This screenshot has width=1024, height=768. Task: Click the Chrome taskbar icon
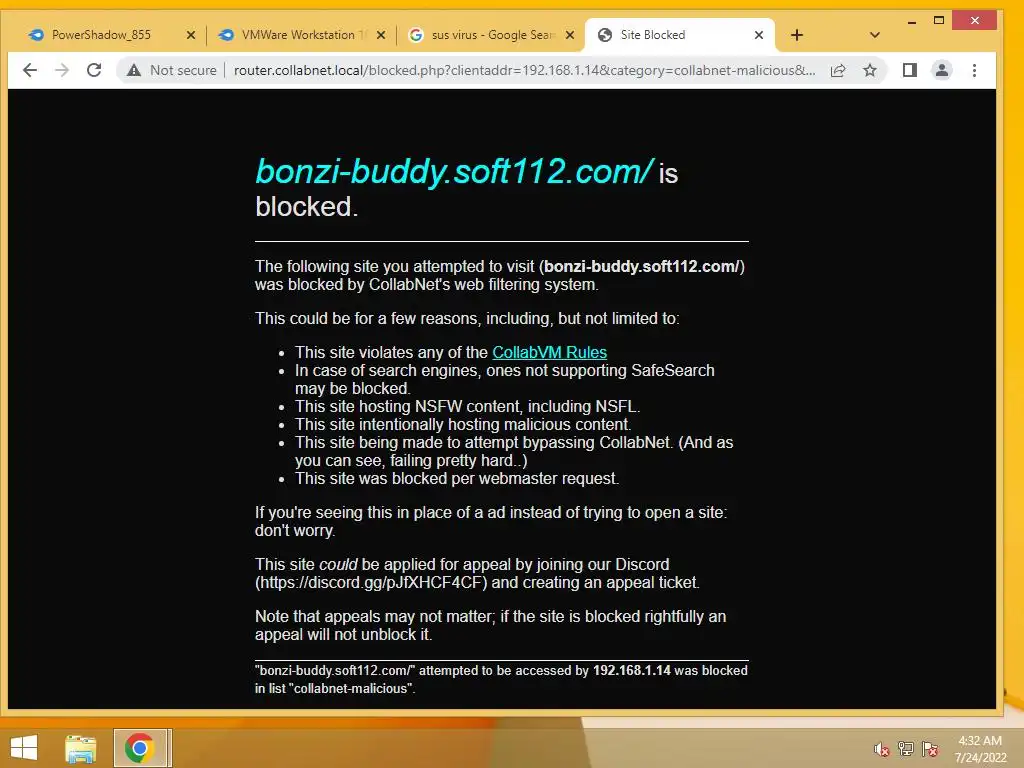(x=140, y=748)
